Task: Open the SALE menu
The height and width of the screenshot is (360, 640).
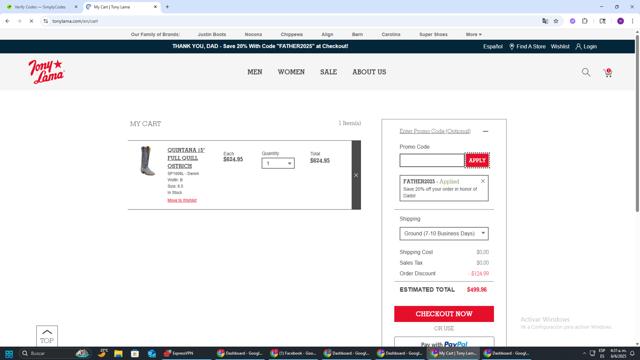Action: [x=328, y=72]
